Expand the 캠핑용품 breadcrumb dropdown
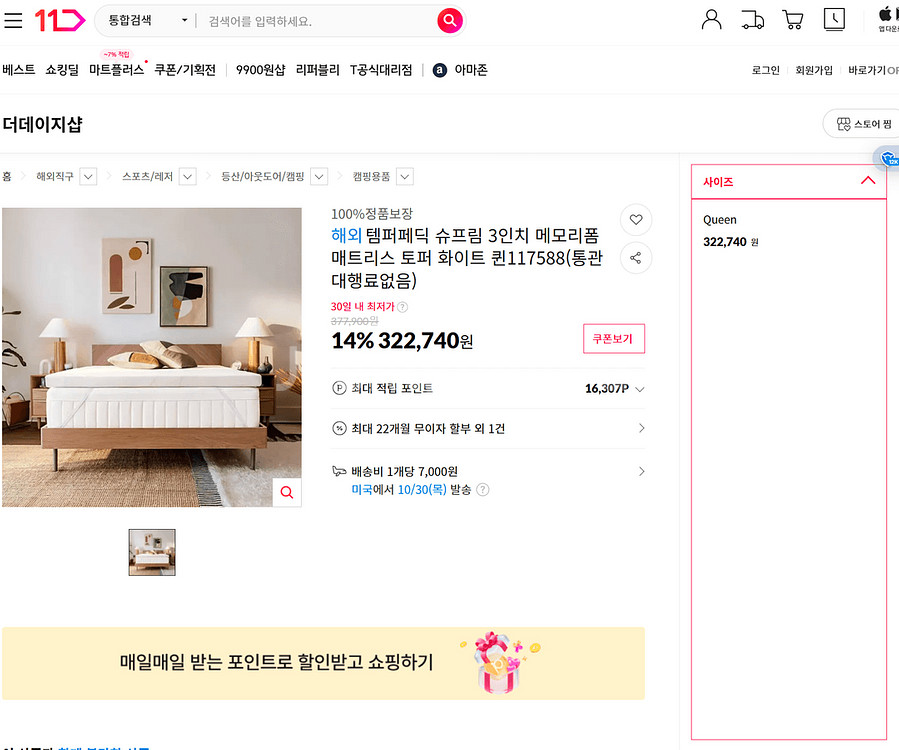The width and height of the screenshot is (899, 750). coord(405,177)
